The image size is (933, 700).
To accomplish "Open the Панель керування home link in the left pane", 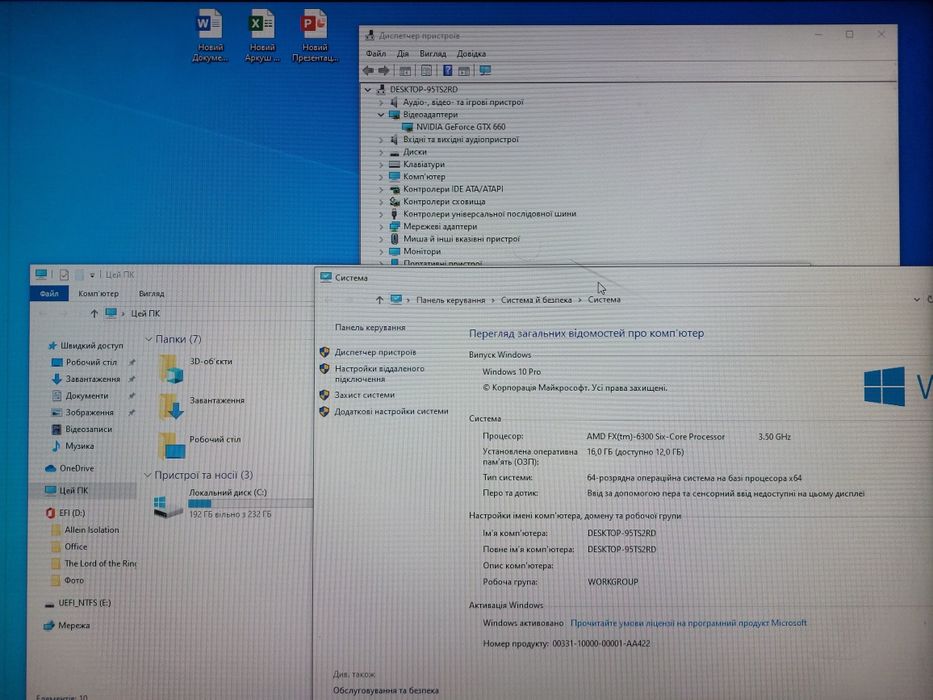I will pyautogui.click(x=370, y=327).
